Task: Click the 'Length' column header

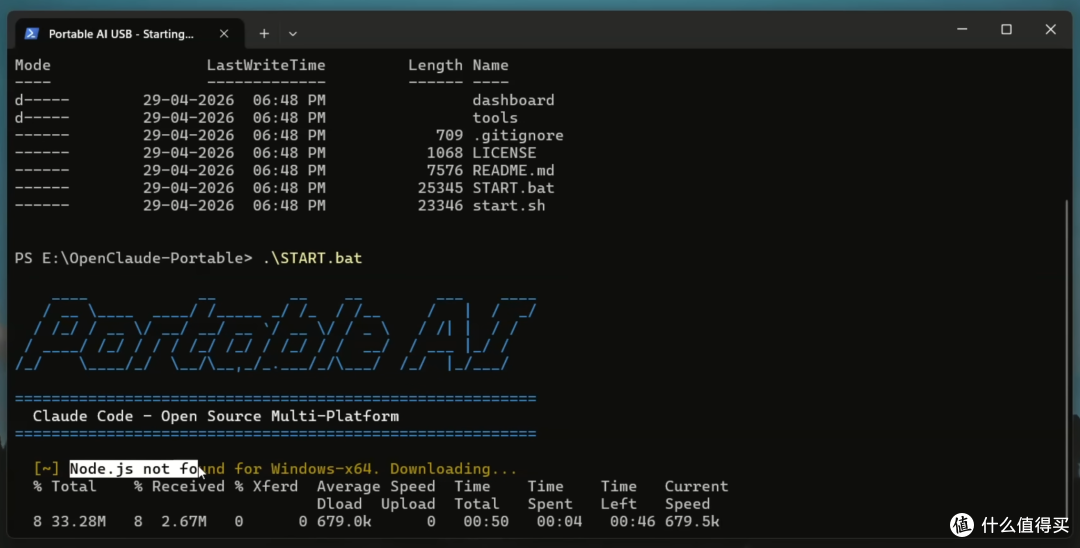Action: tap(435, 65)
